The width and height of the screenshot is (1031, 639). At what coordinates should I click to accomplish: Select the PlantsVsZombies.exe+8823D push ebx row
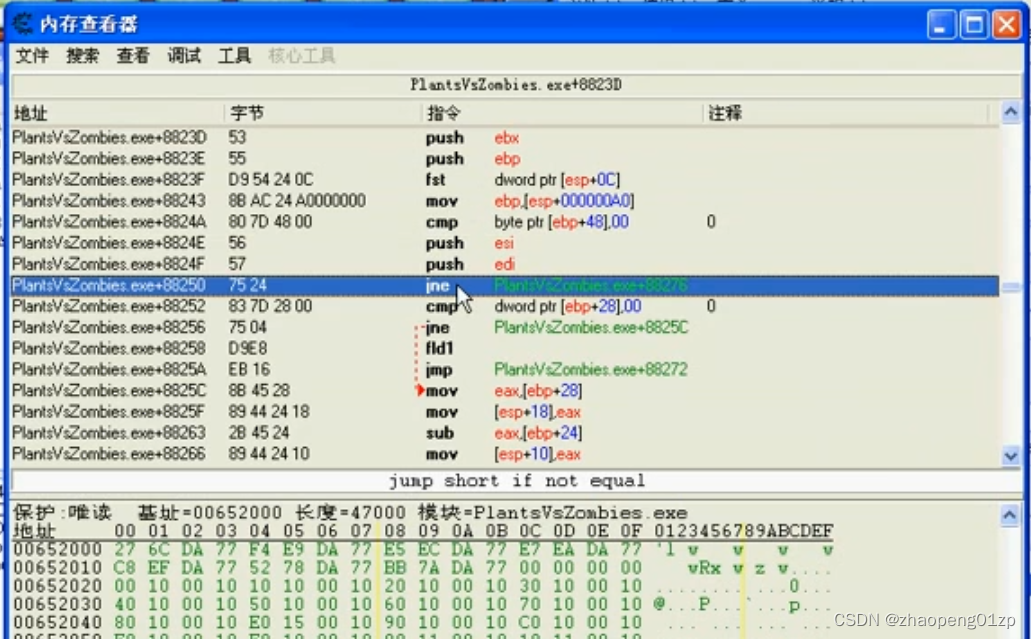pos(505,138)
